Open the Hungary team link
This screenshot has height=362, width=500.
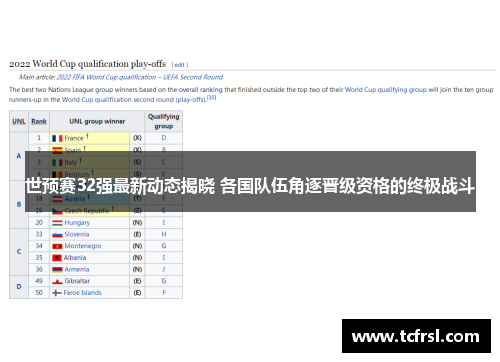(x=77, y=223)
